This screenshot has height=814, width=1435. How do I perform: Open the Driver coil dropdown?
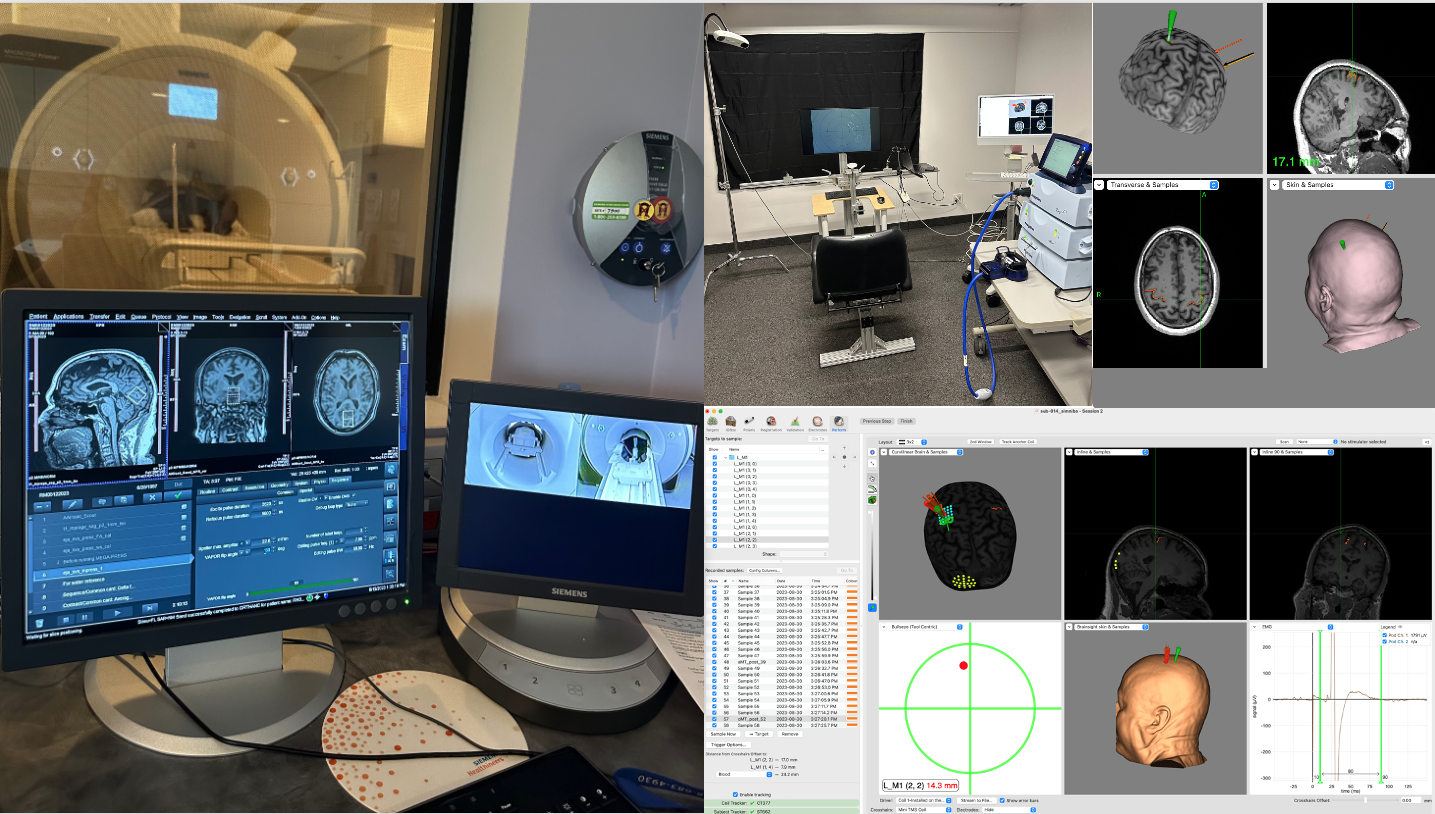click(924, 800)
